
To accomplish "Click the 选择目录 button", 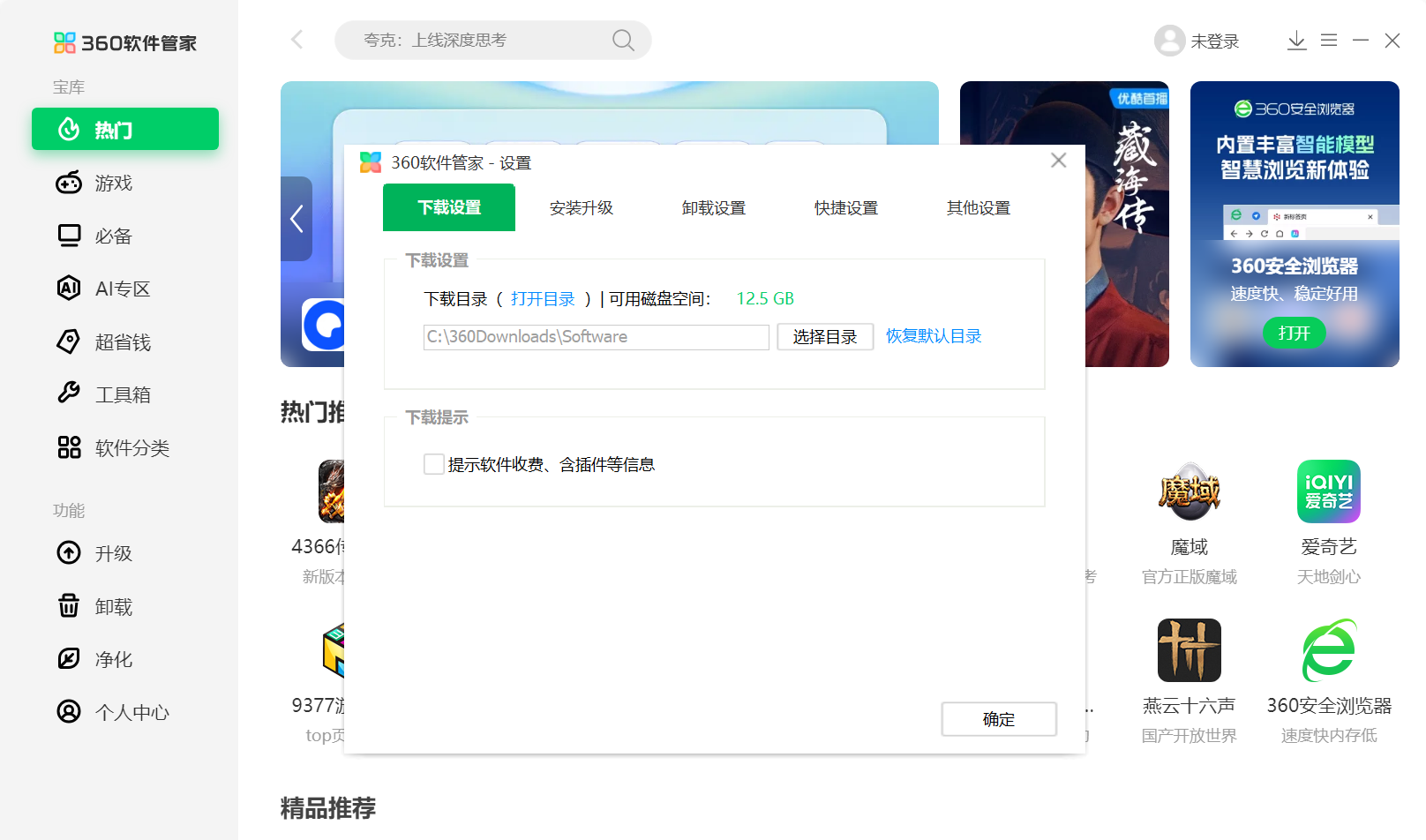I will tap(825, 337).
